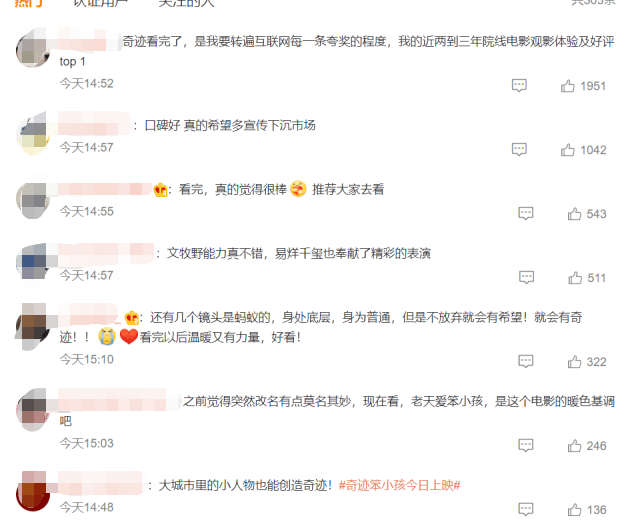Image resolution: width=634 pixels, height=522 pixels.
Task: Like the comment with 1951 likes
Action: click(568, 86)
